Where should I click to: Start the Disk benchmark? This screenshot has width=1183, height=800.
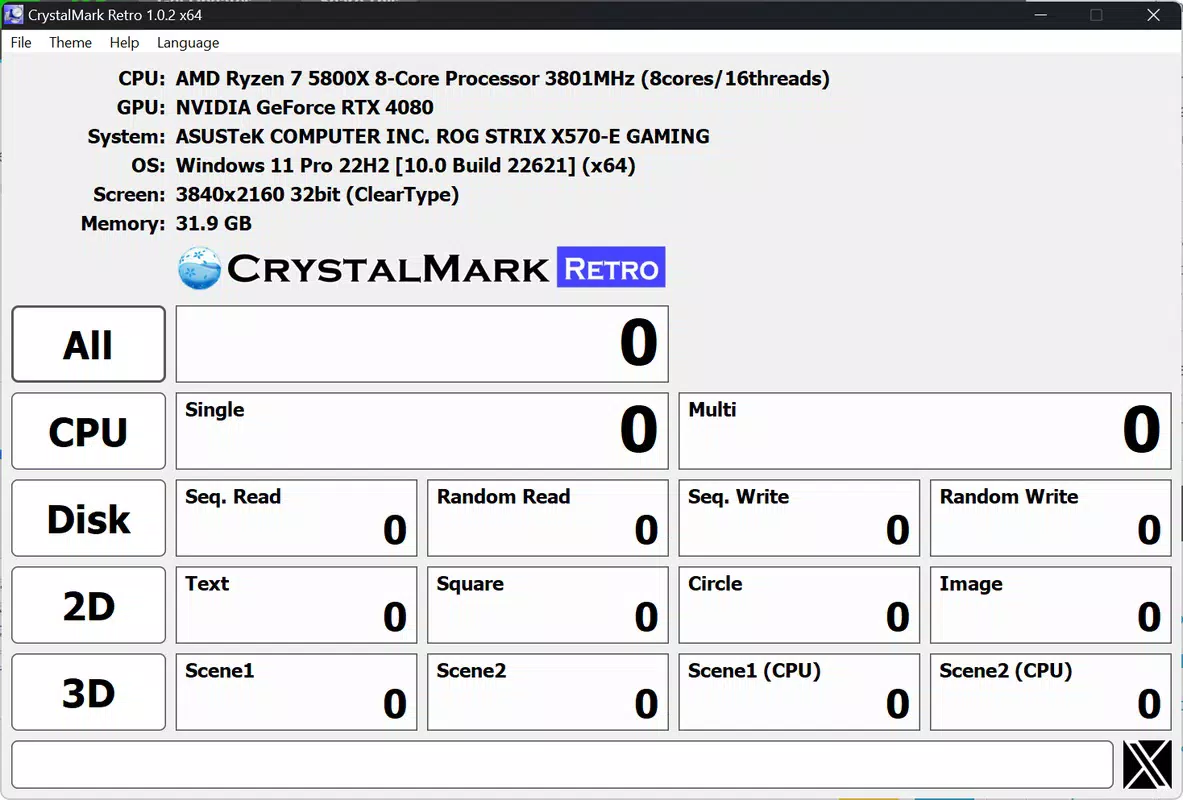[x=88, y=518]
